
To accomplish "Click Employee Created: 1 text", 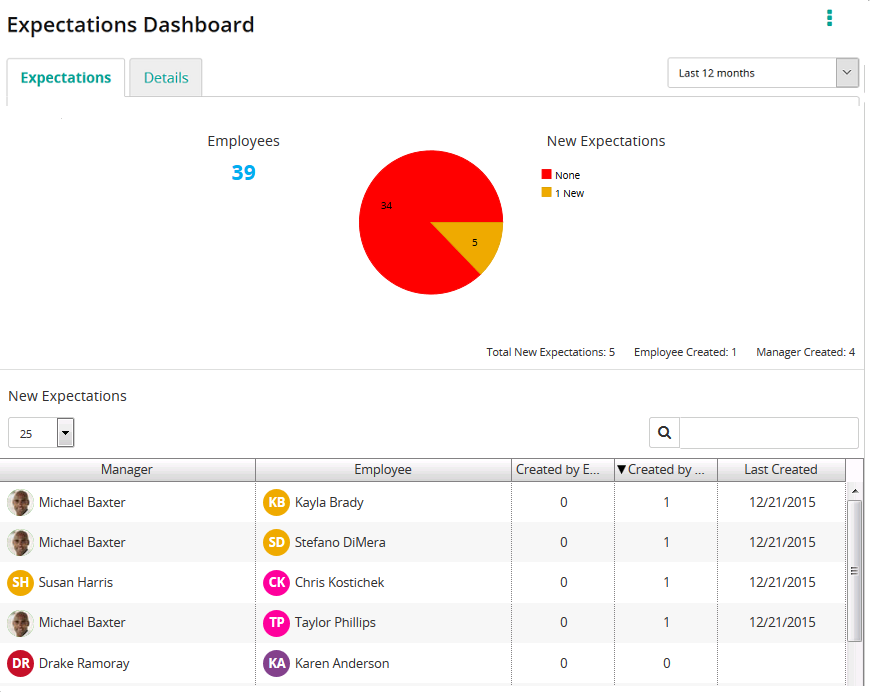I will click(x=685, y=352).
